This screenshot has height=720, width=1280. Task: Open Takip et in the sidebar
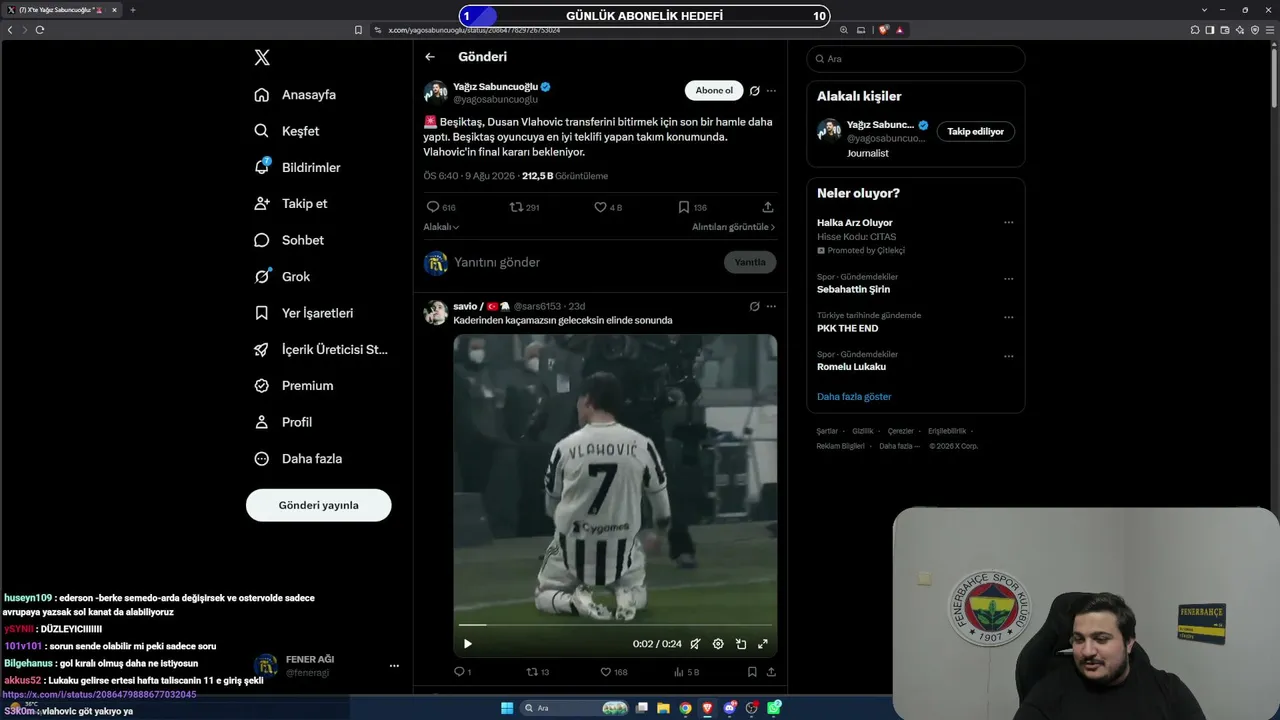point(291,204)
